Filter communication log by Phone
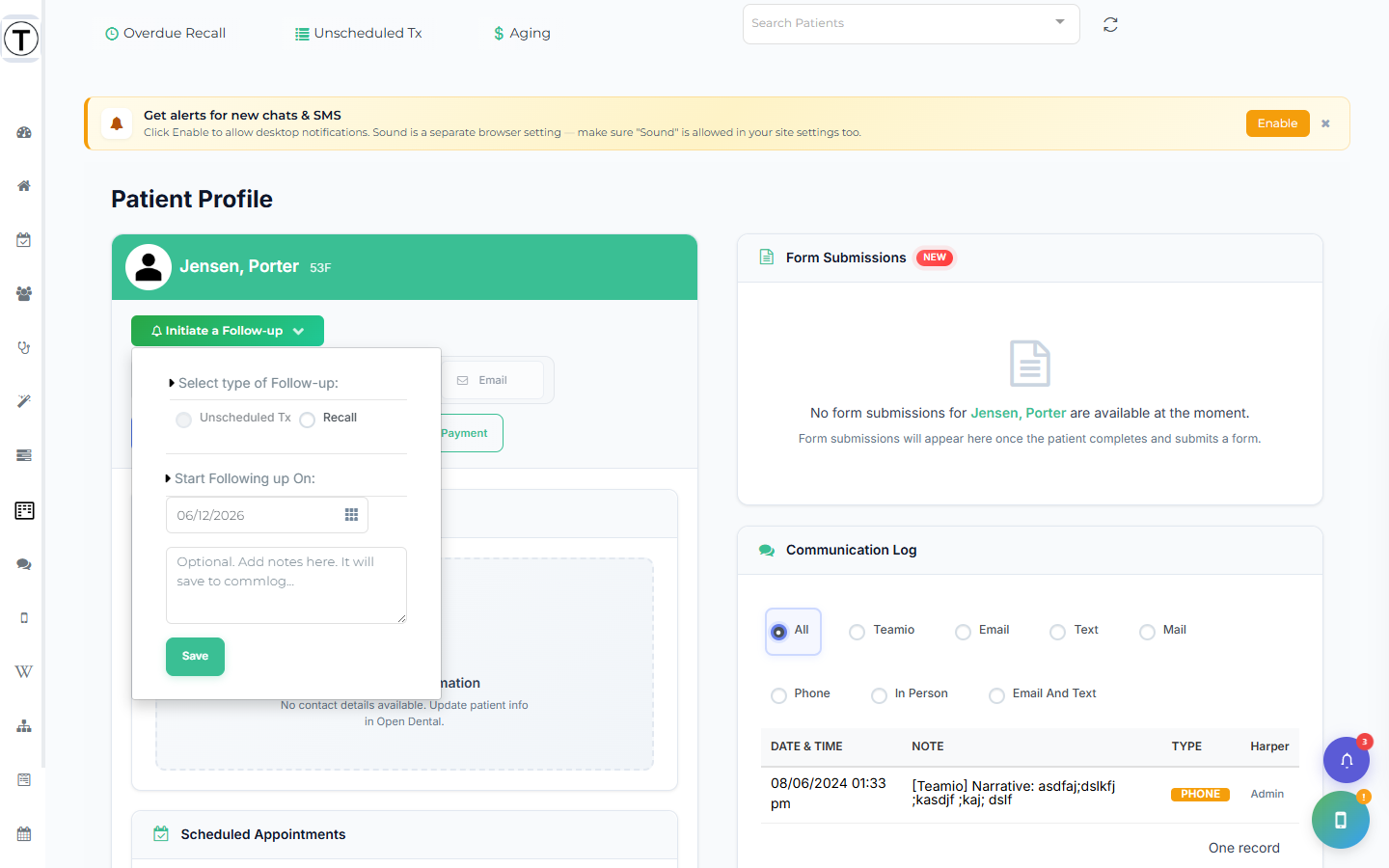Image resolution: width=1389 pixels, height=868 pixels. (778, 695)
